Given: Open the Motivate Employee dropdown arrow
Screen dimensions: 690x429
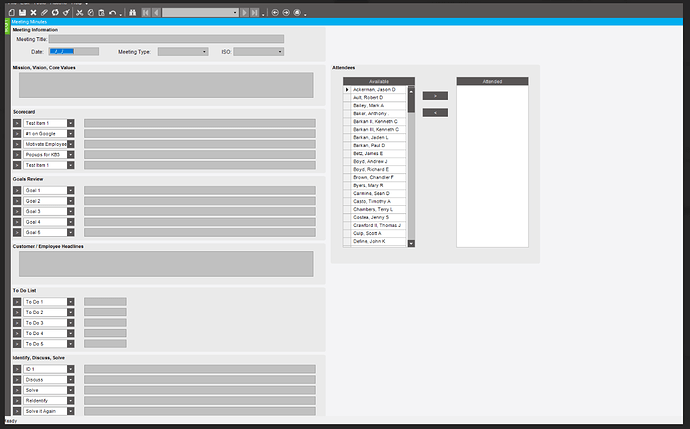Looking at the screenshot, I should 70,144.
